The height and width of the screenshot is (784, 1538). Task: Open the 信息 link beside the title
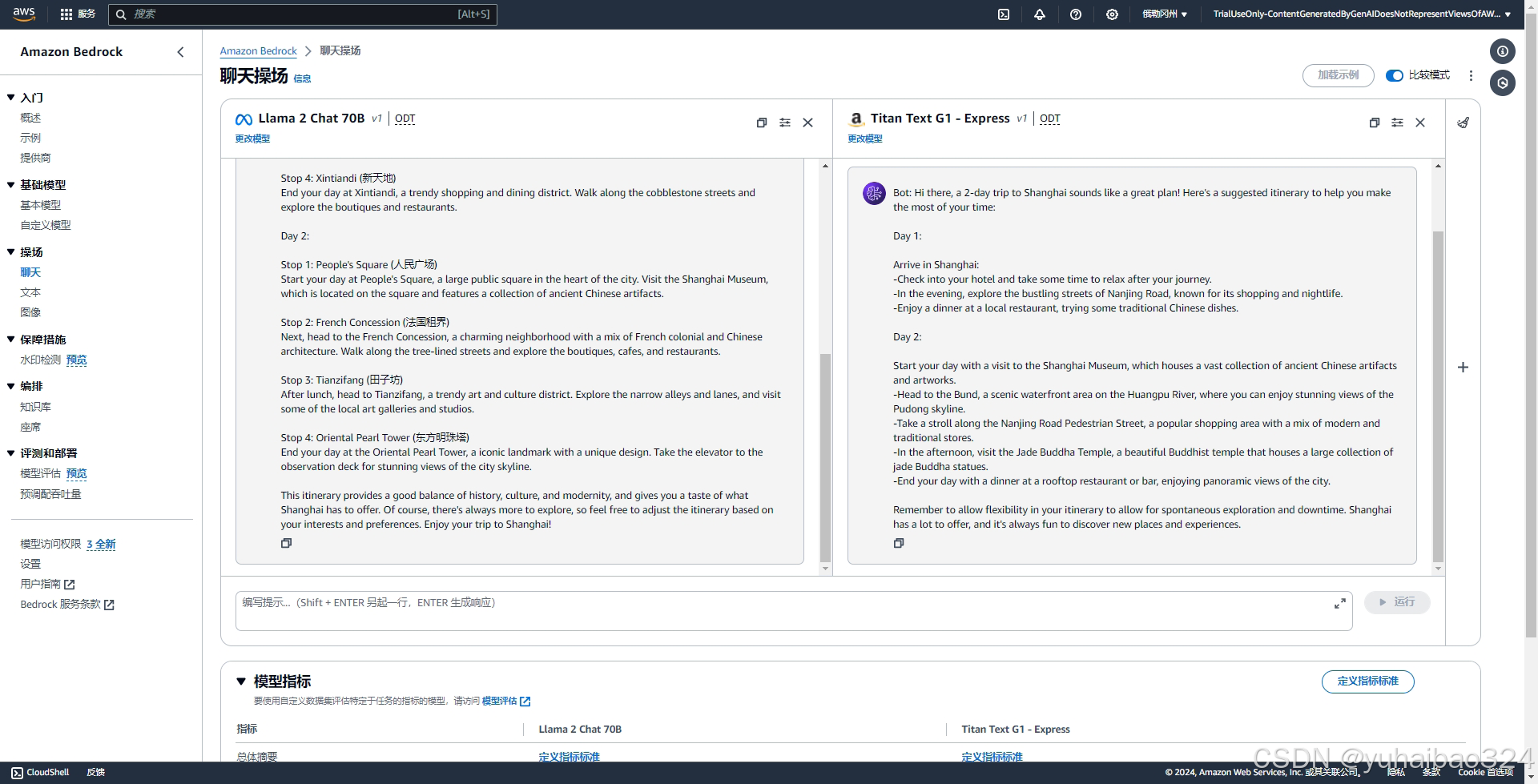(x=302, y=78)
